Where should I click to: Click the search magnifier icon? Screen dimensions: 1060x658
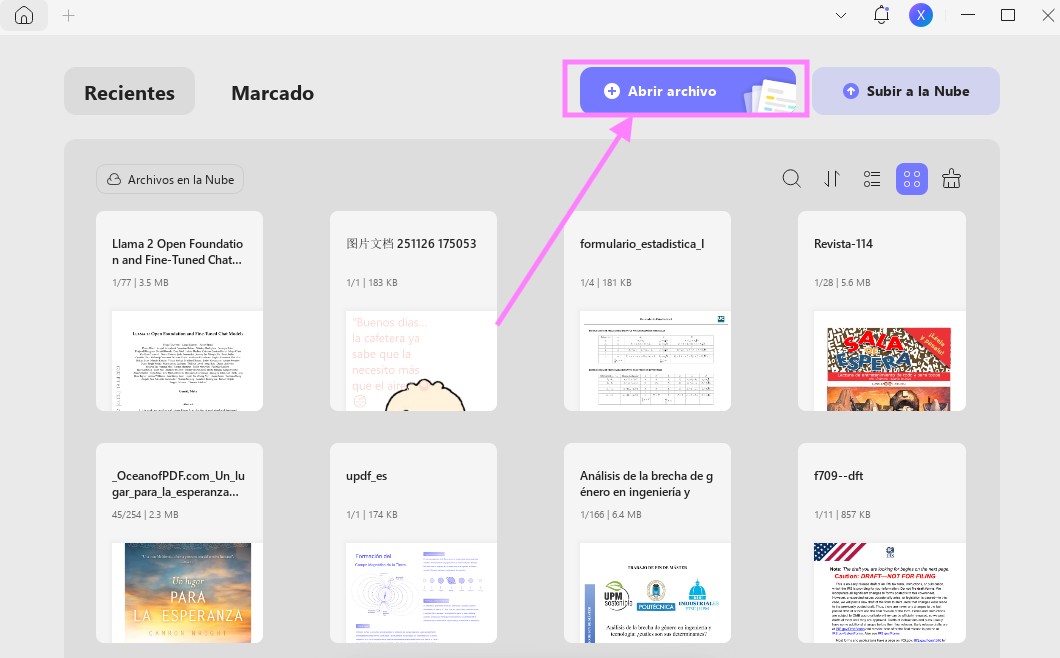click(x=792, y=179)
